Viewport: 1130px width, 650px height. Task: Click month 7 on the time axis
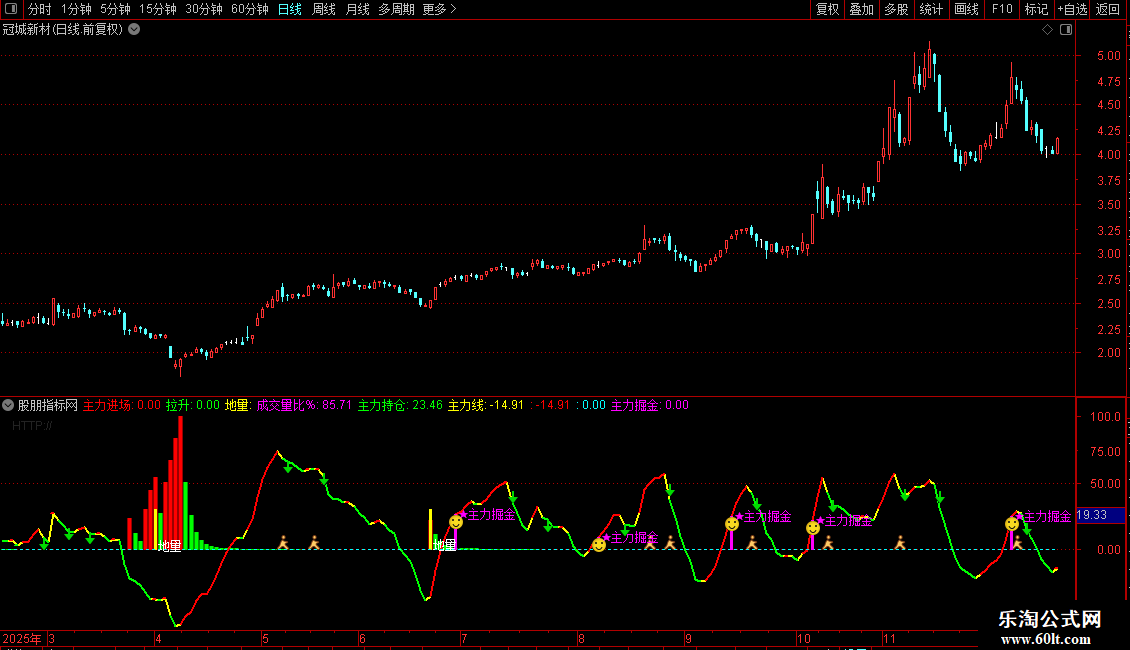pos(464,638)
